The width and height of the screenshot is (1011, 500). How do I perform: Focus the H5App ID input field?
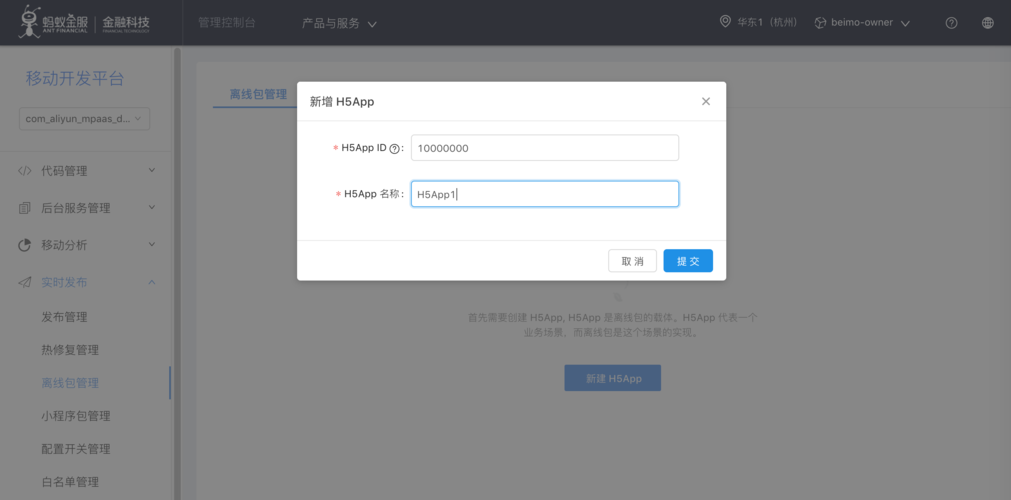click(x=545, y=148)
